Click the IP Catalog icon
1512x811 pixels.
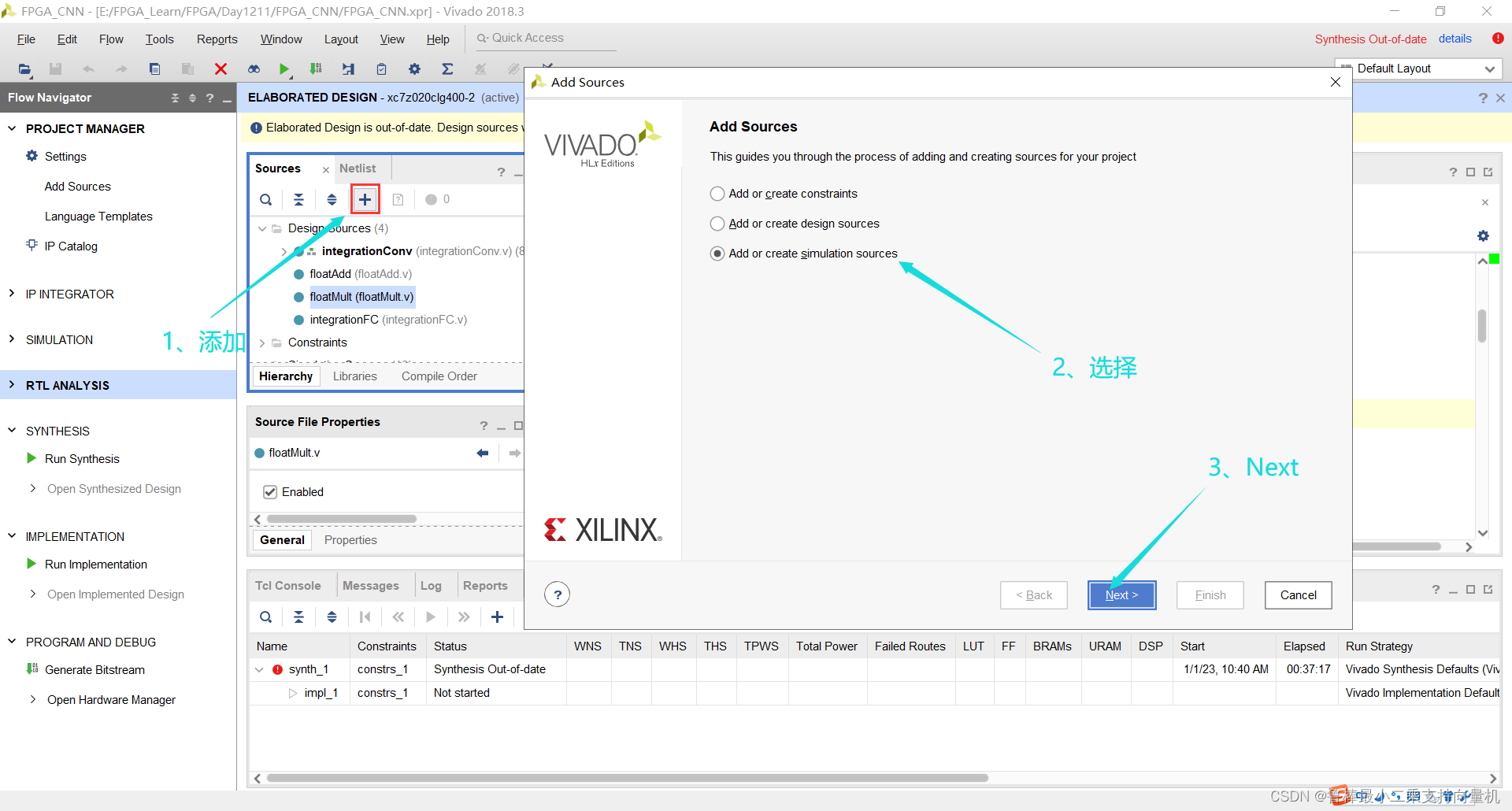31,246
